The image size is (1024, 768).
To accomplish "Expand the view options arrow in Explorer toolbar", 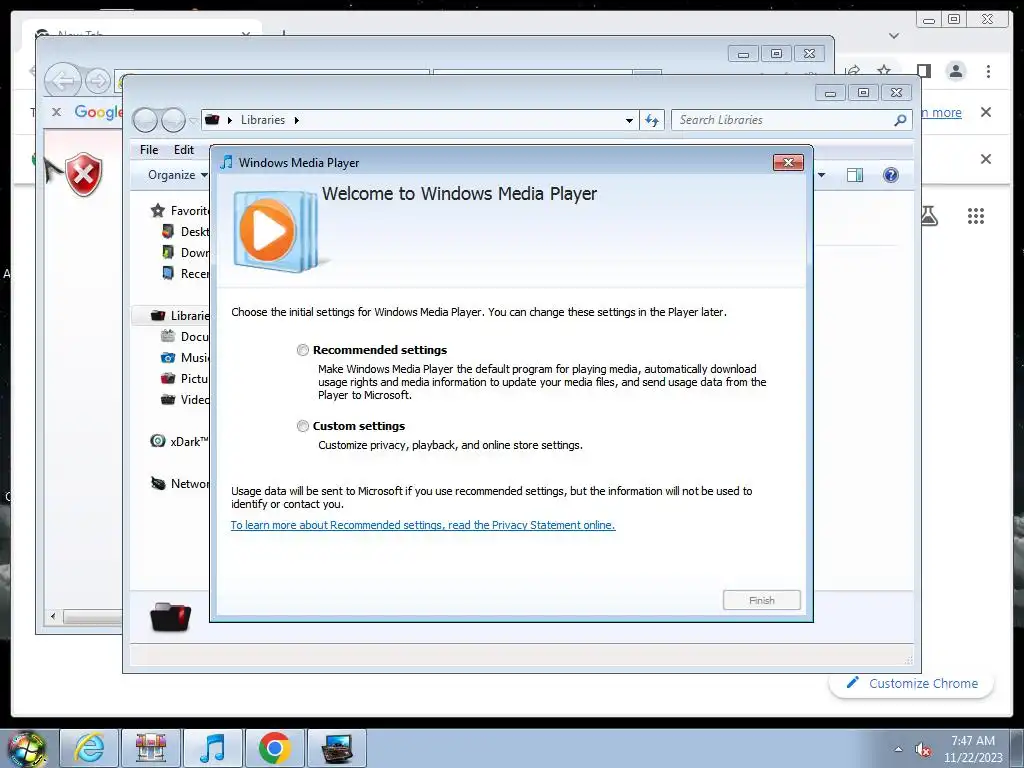I will pyautogui.click(x=822, y=175).
